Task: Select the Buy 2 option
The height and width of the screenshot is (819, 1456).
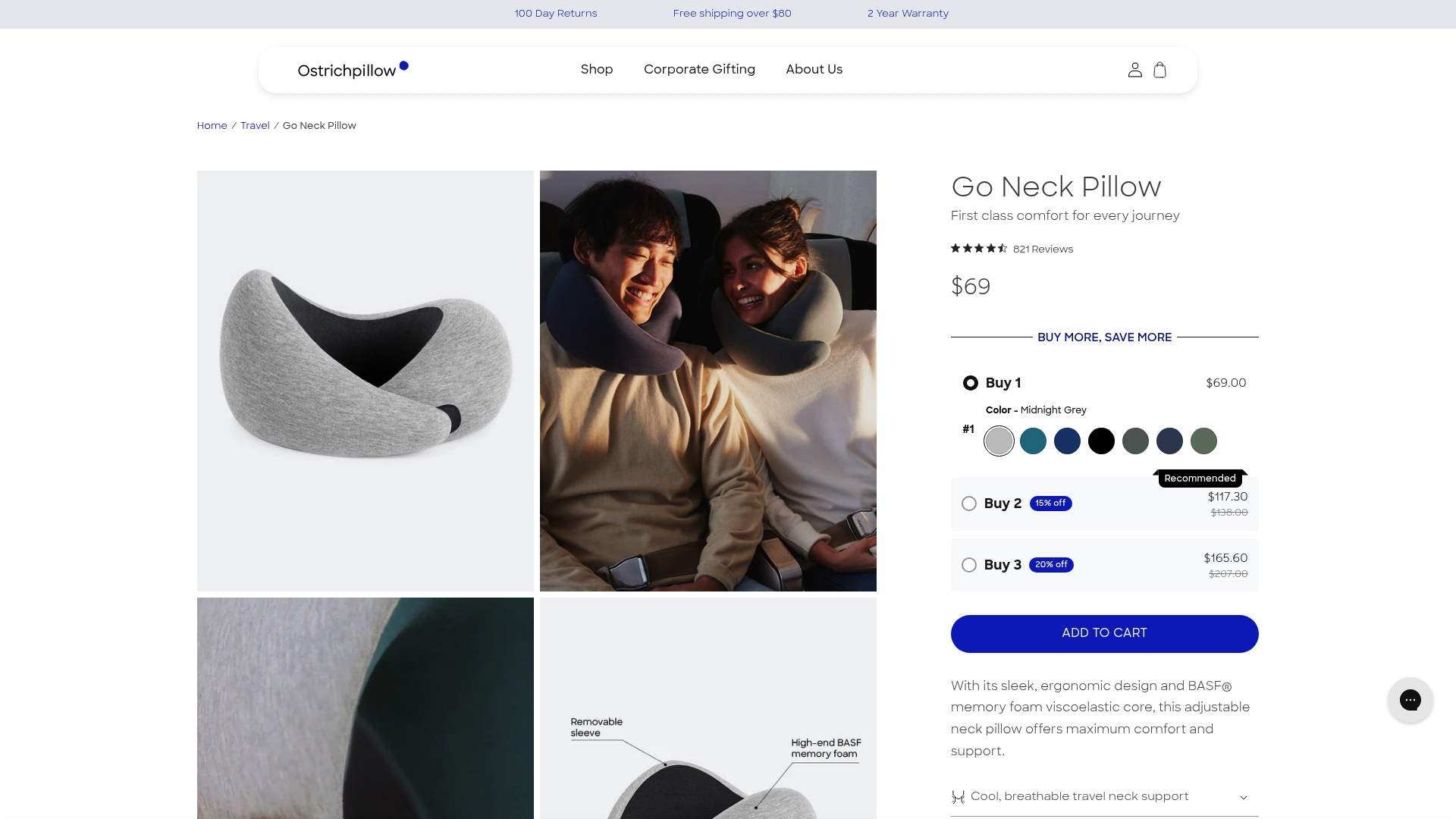Action: pos(969,503)
